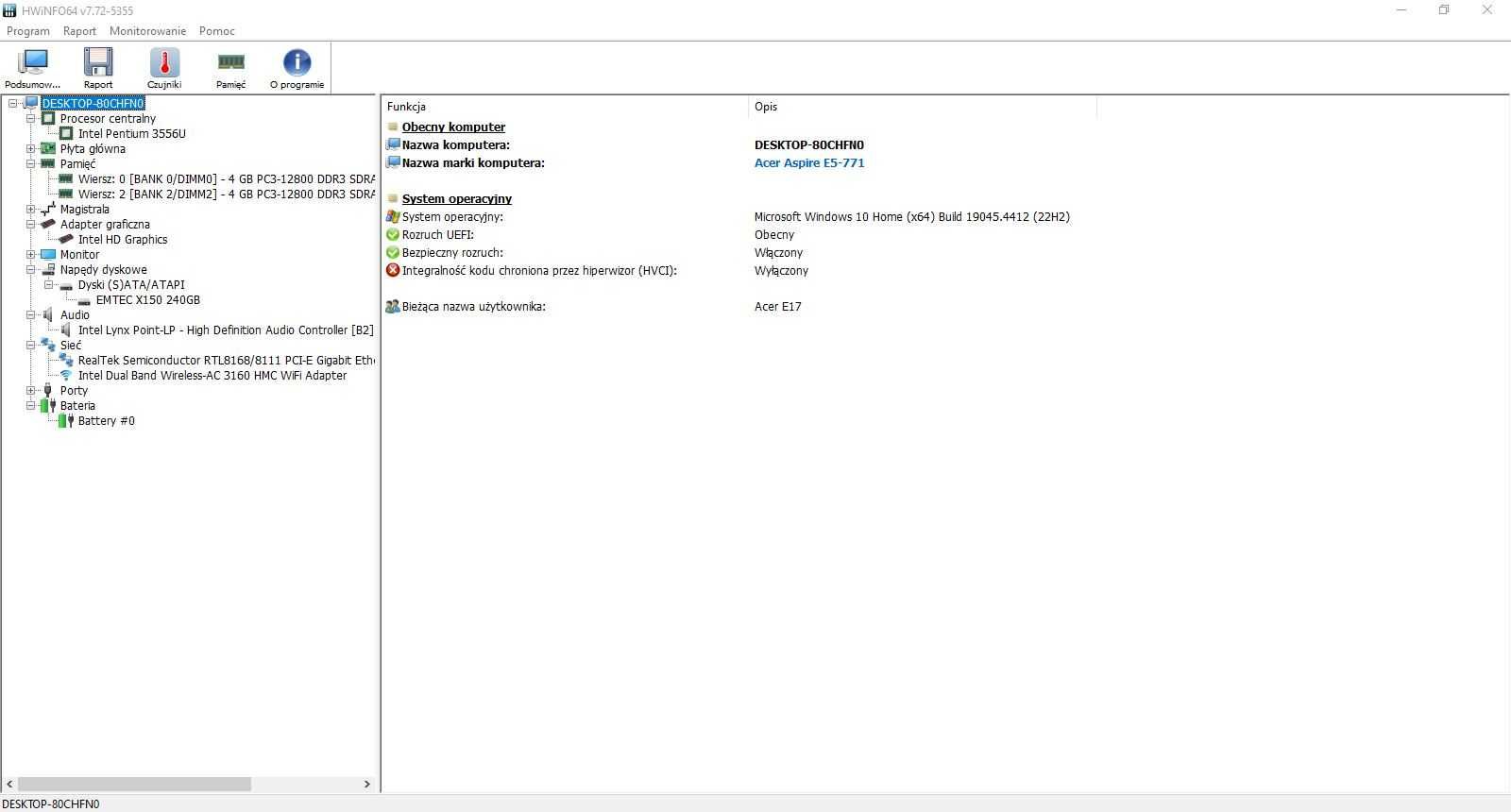Open the Pomoc menu

click(217, 31)
